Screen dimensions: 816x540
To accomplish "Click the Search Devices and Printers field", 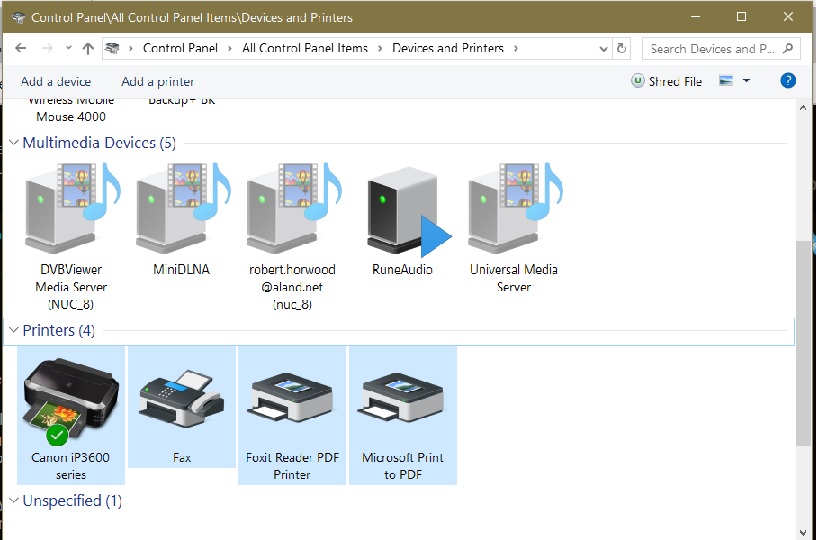I will coord(721,48).
